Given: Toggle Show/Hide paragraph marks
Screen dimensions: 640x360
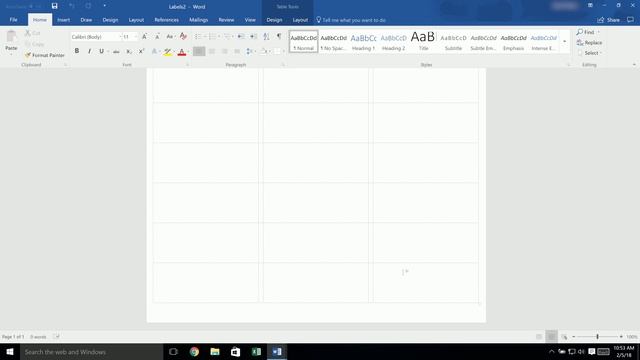Looking at the screenshot, I should (279, 37).
